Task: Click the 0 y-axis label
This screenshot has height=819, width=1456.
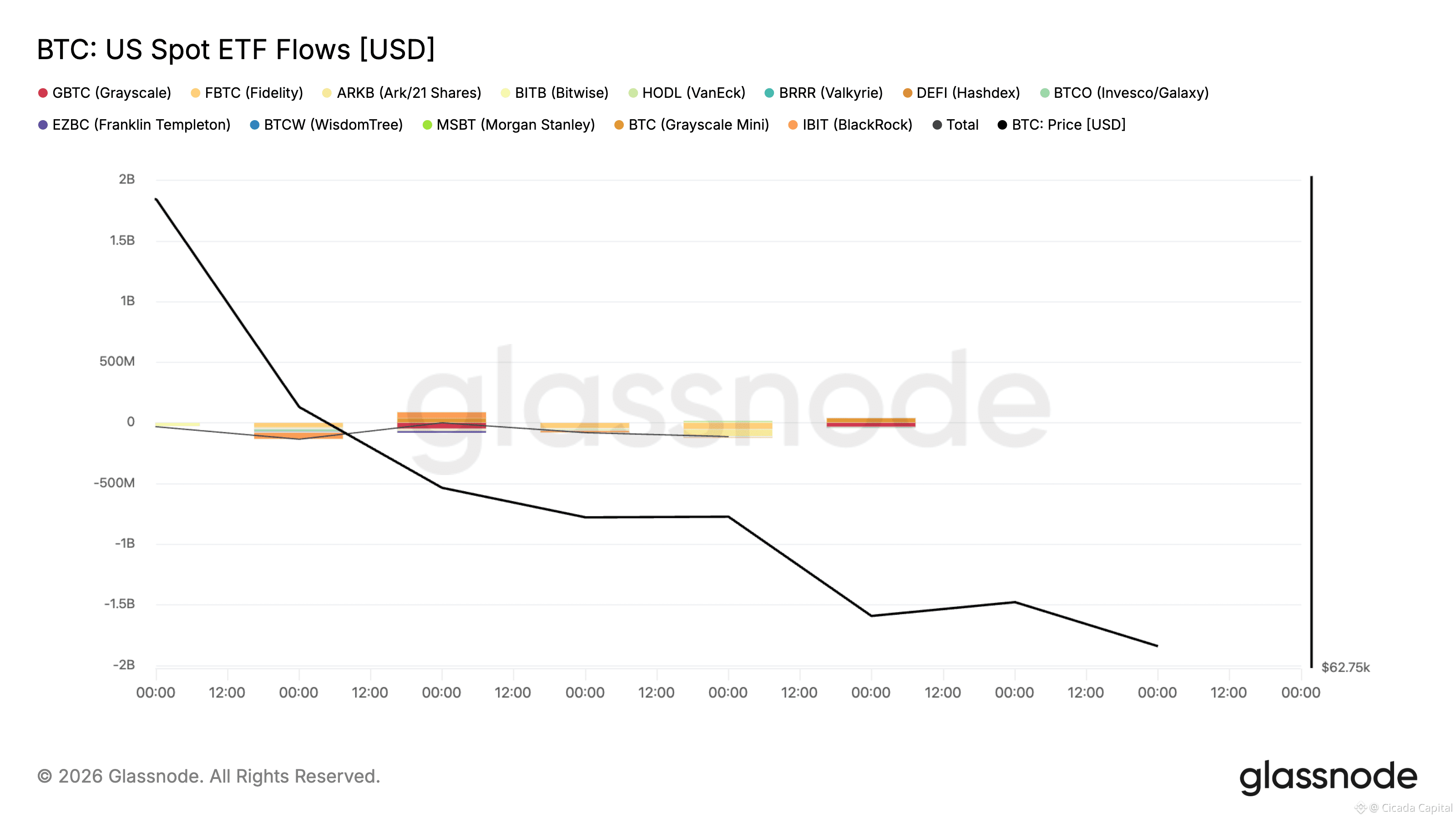Action: (131, 422)
